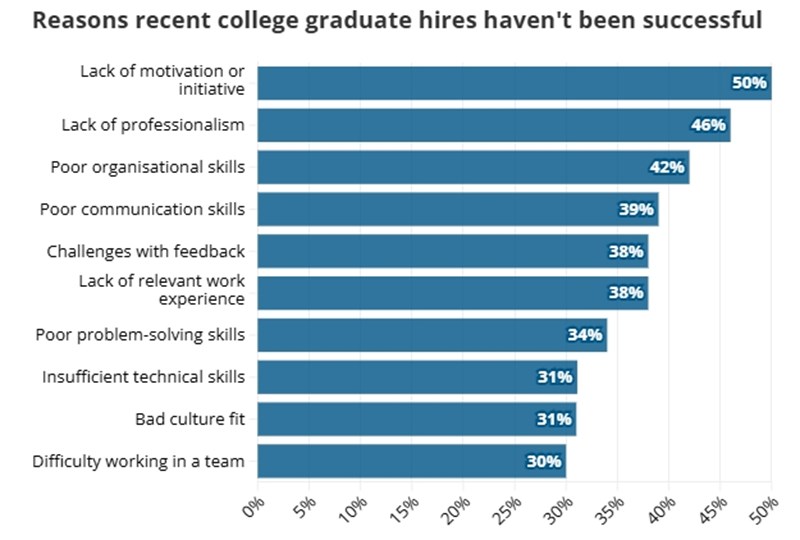Select the 30% value label inside bottom bar
The width and height of the screenshot is (800, 540).
click(544, 461)
